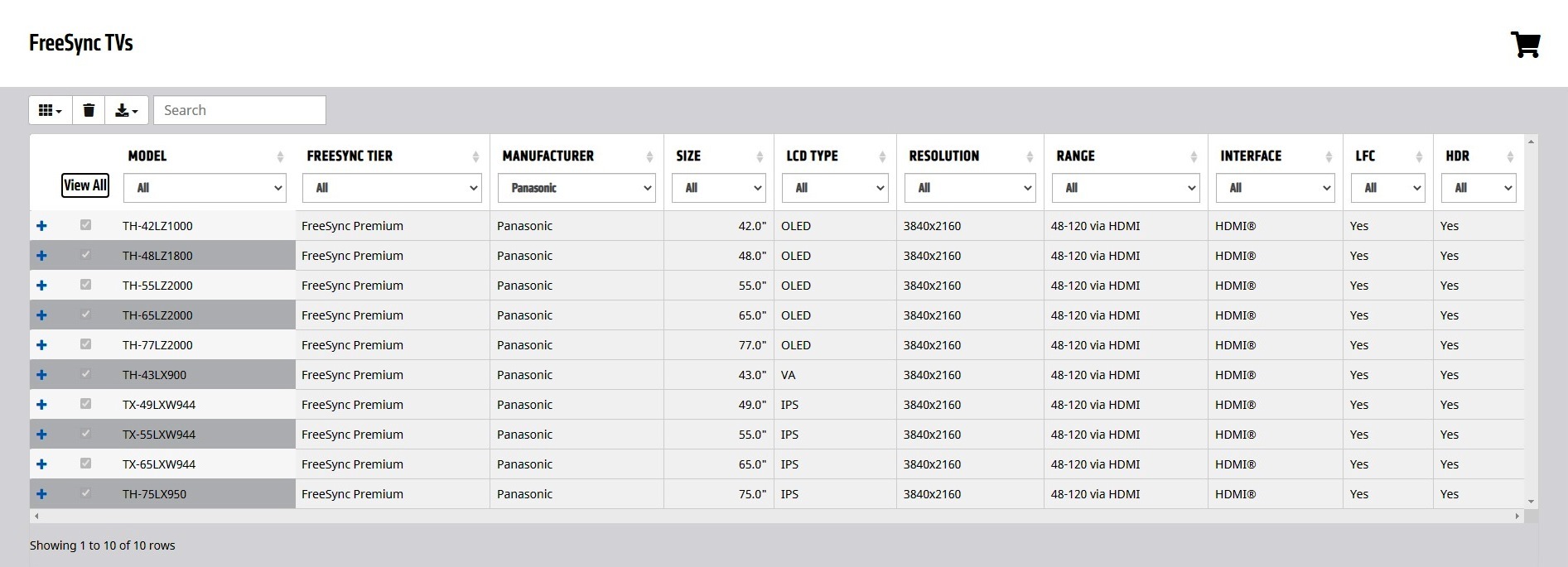This screenshot has width=1568, height=567.
Task: Click the View All button
Action: coord(85,185)
